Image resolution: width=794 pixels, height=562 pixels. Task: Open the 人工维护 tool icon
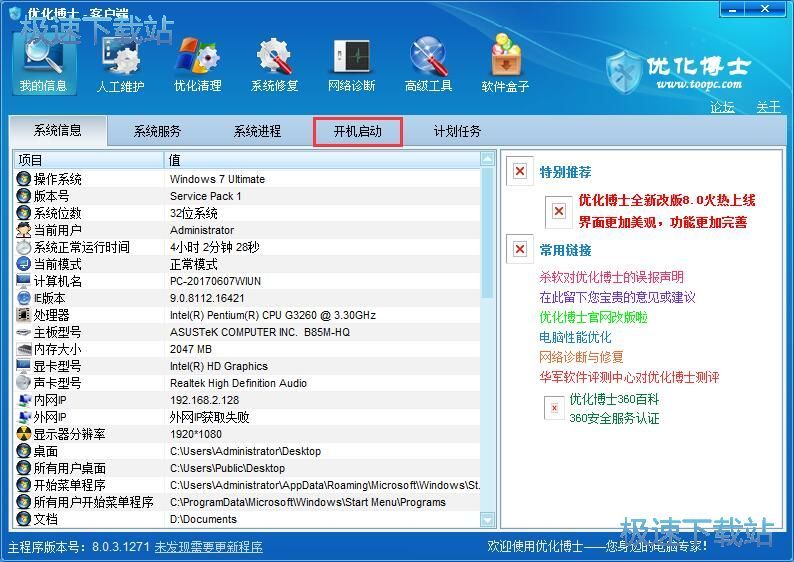(121, 63)
